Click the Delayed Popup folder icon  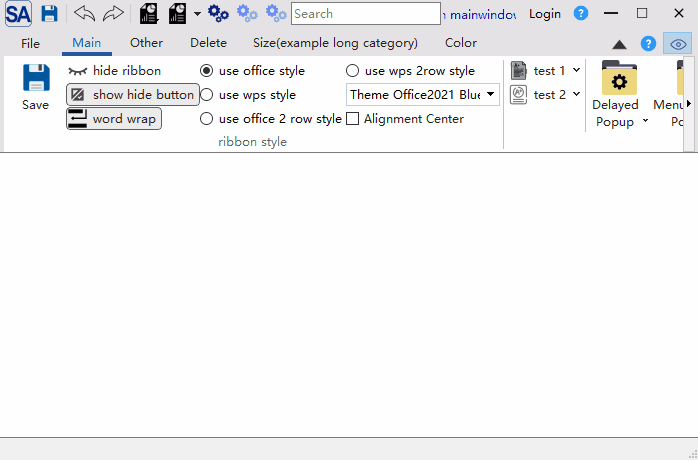point(619,78)
